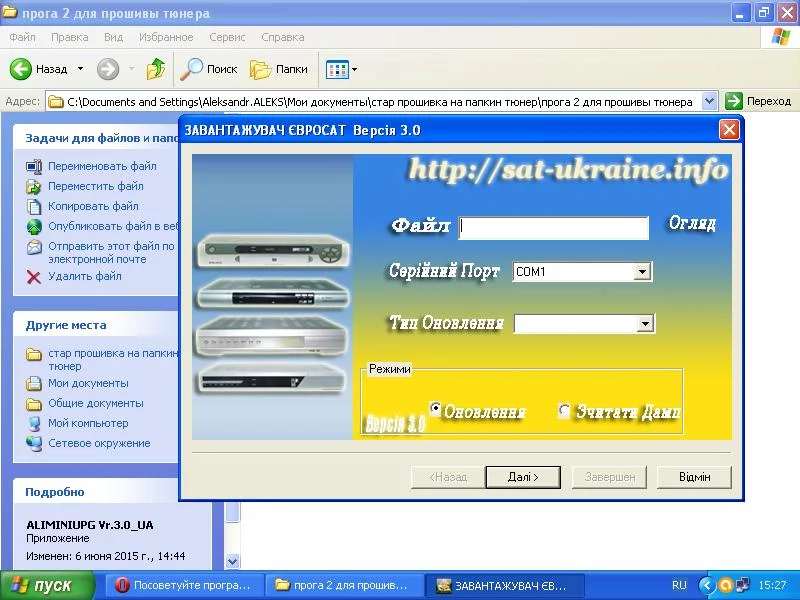Screen dimensions: 800x600
Task: Click the Rename file (Переименовать файл) task icon
Action: click(34, 166)
